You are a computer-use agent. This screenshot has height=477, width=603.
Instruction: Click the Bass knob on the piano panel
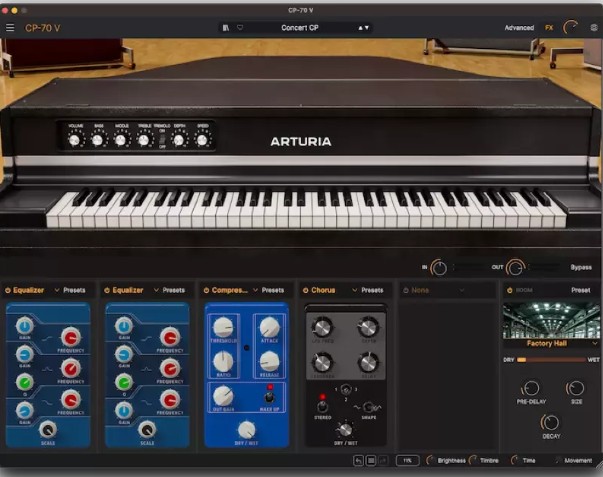(98, 139)
